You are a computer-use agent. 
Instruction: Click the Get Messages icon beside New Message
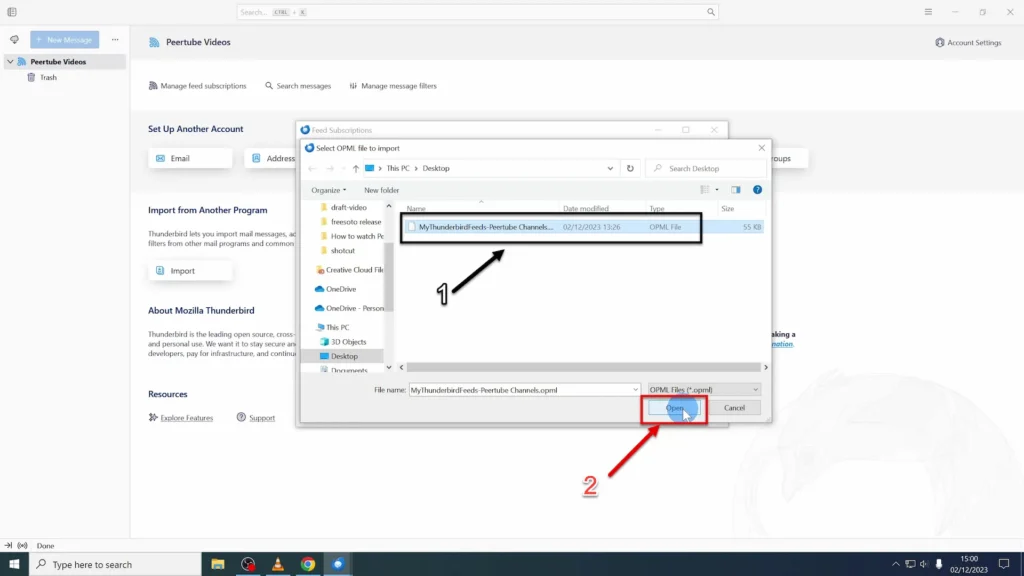14,40
